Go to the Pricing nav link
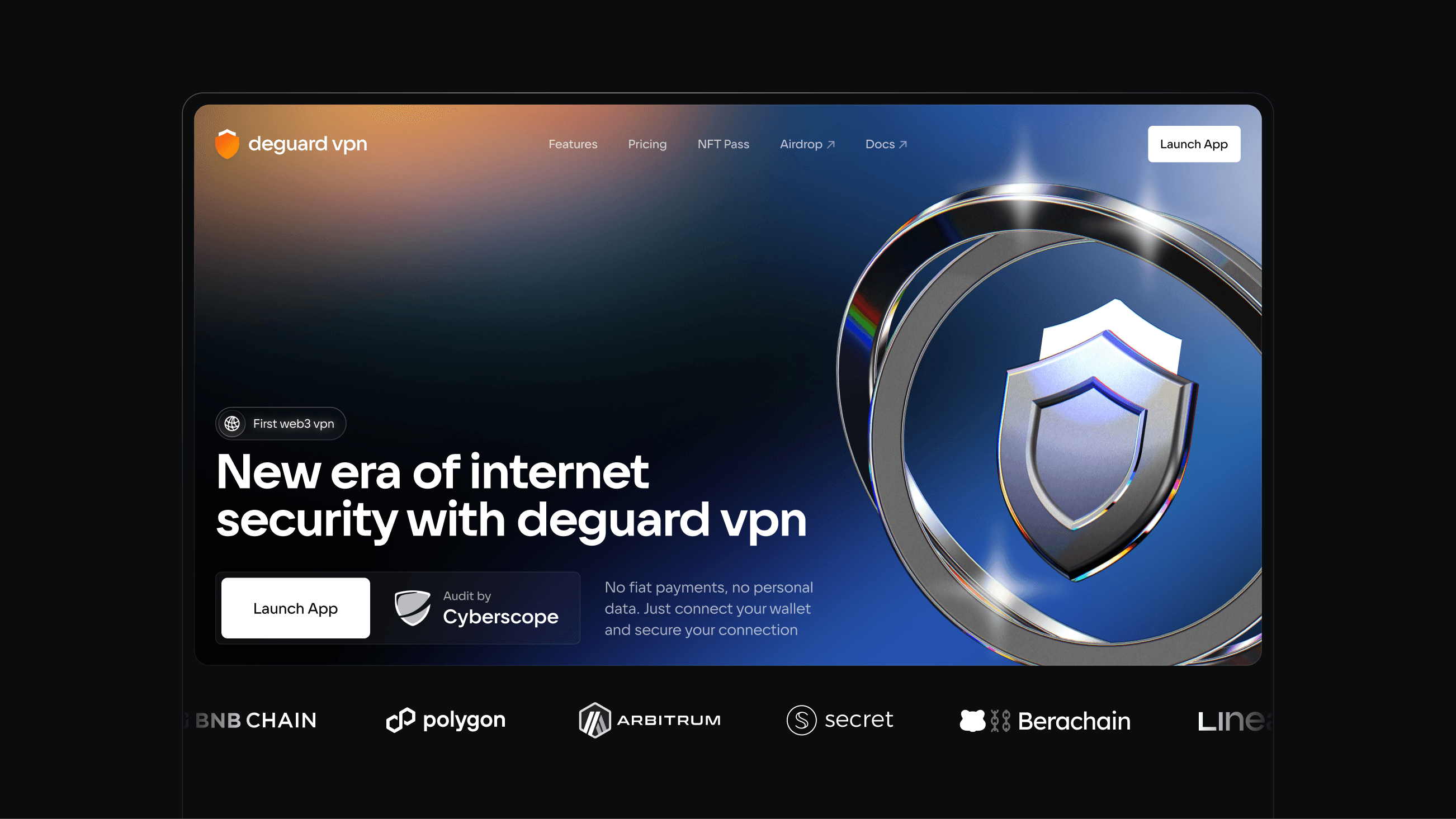The height and width of the screenshot is (819, 1456). pos(647,144)
